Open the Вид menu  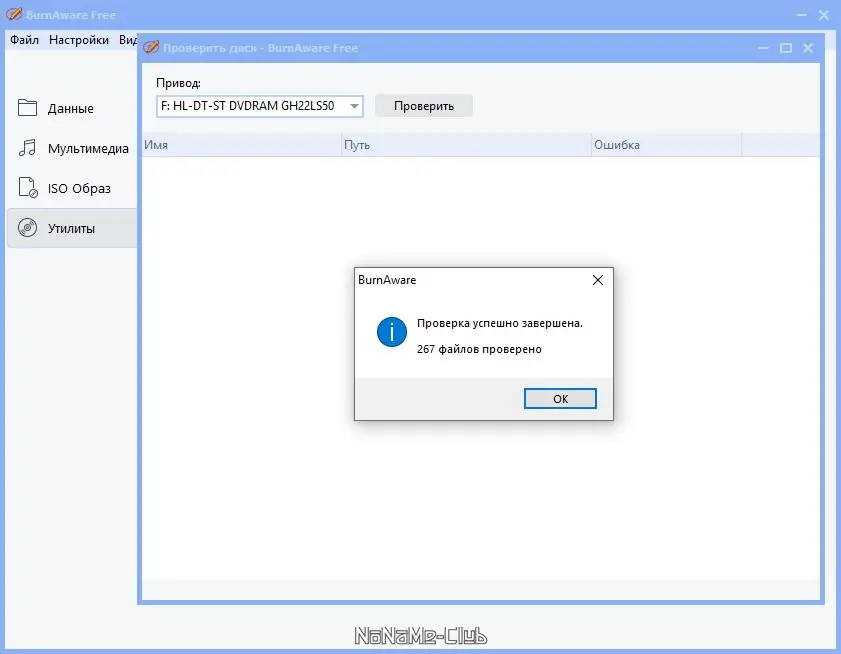pyautogui.click(x=128, y=40)
